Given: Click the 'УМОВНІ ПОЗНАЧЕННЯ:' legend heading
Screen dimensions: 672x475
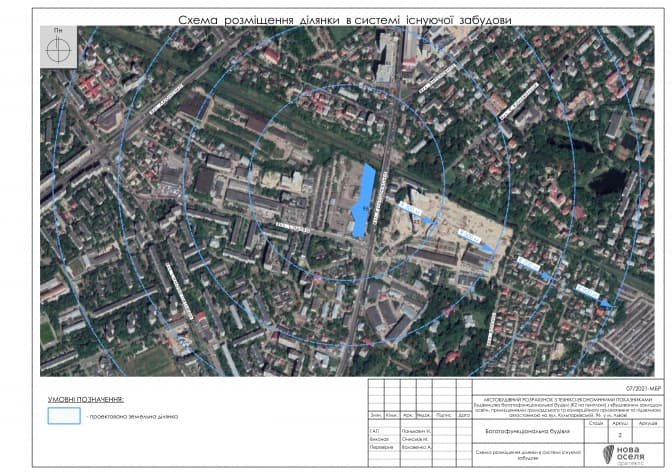Looking at the screenshot, I should pyautogui.click(x=86, y=400).
